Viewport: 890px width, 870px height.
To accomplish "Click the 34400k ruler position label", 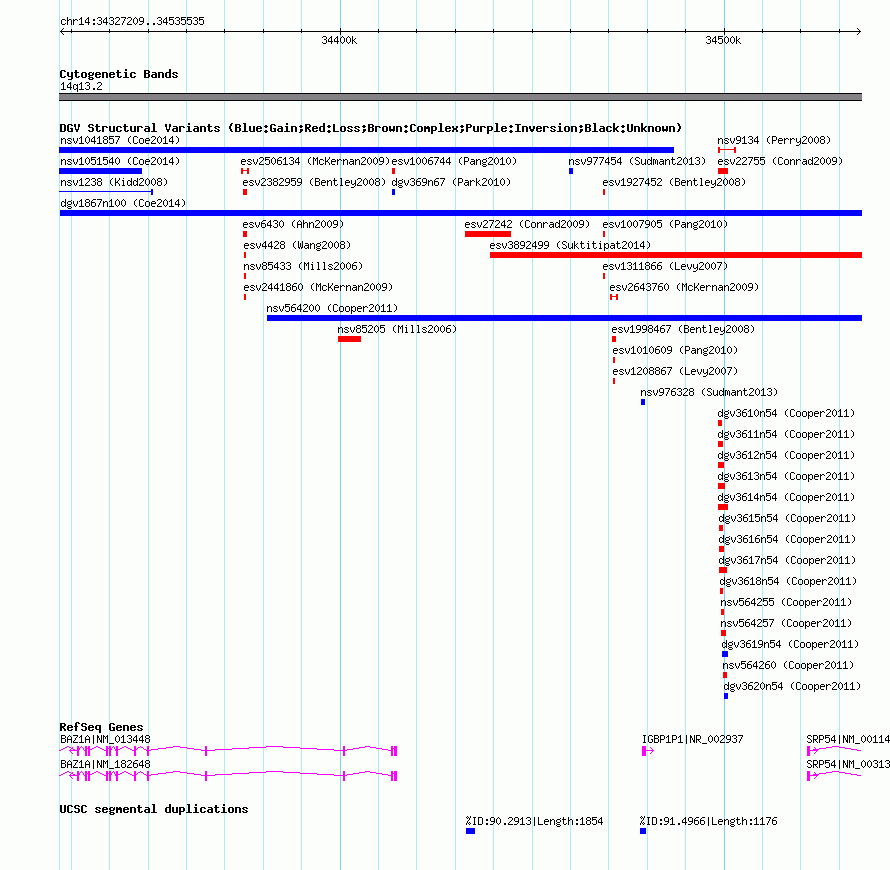I will (x=339, y=40).
